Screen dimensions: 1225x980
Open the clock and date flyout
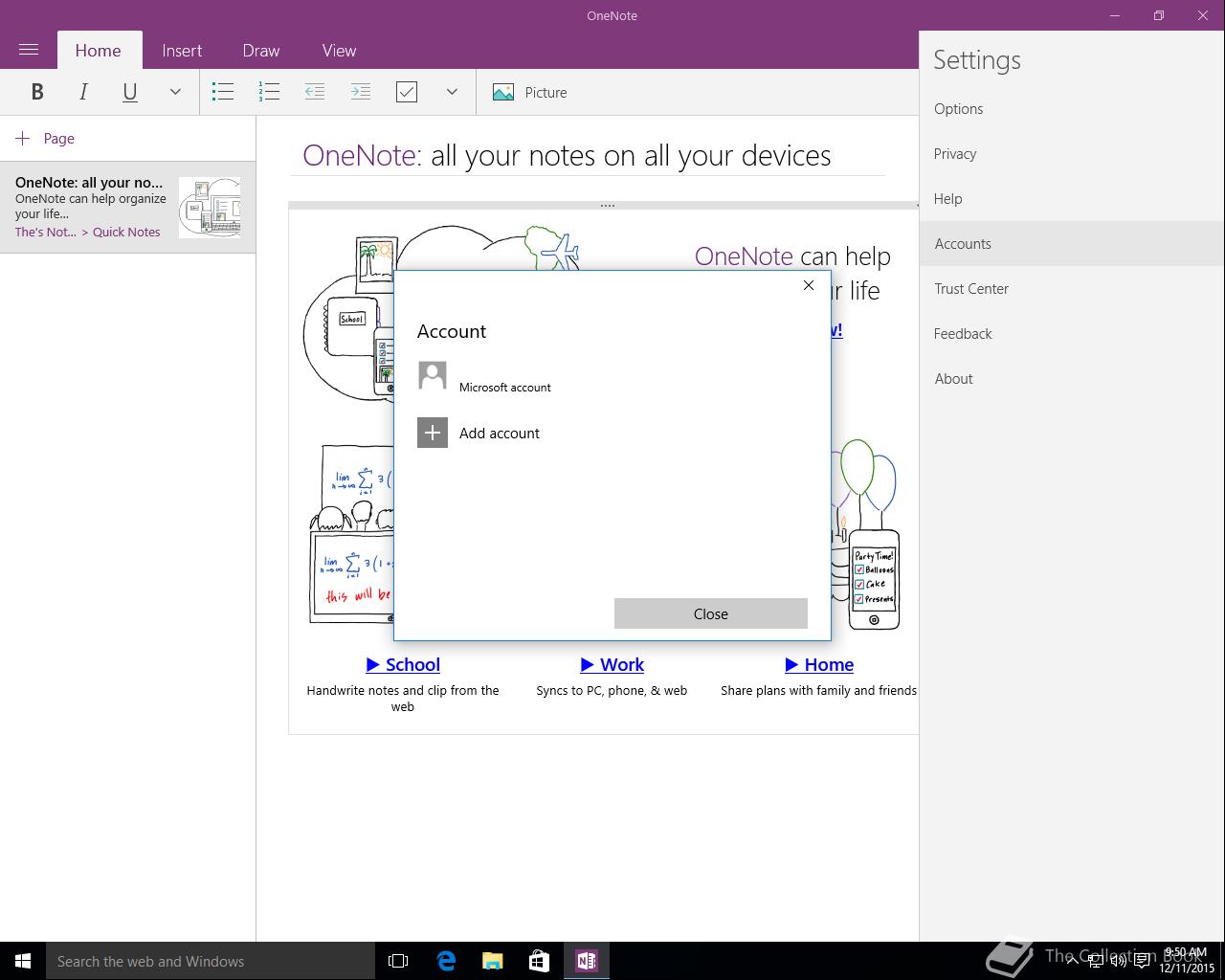click(1187, 961)
